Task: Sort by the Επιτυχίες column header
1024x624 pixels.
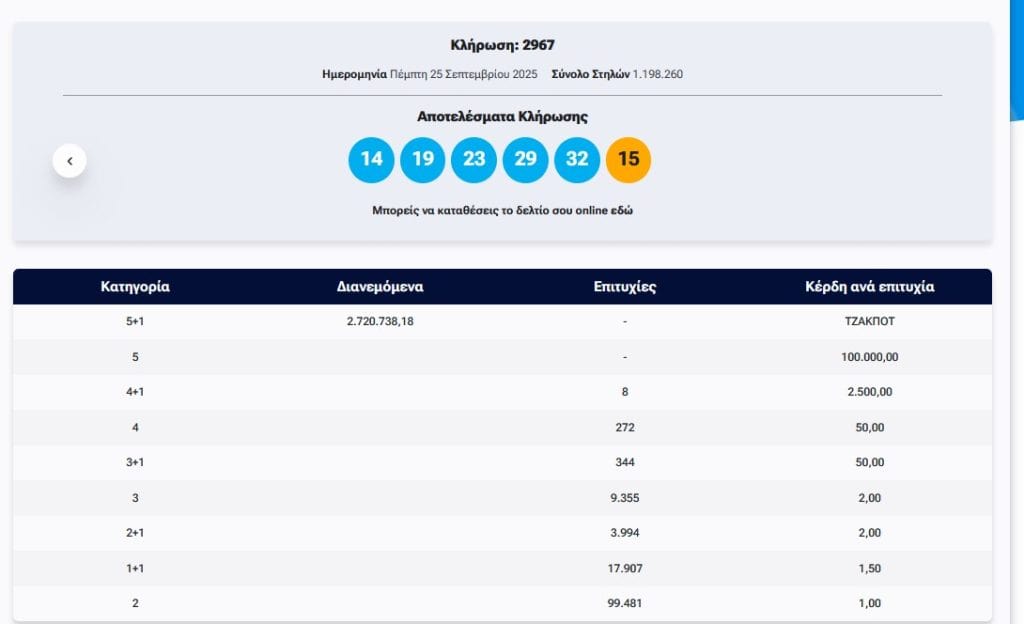Action: (x=624, y=286)
